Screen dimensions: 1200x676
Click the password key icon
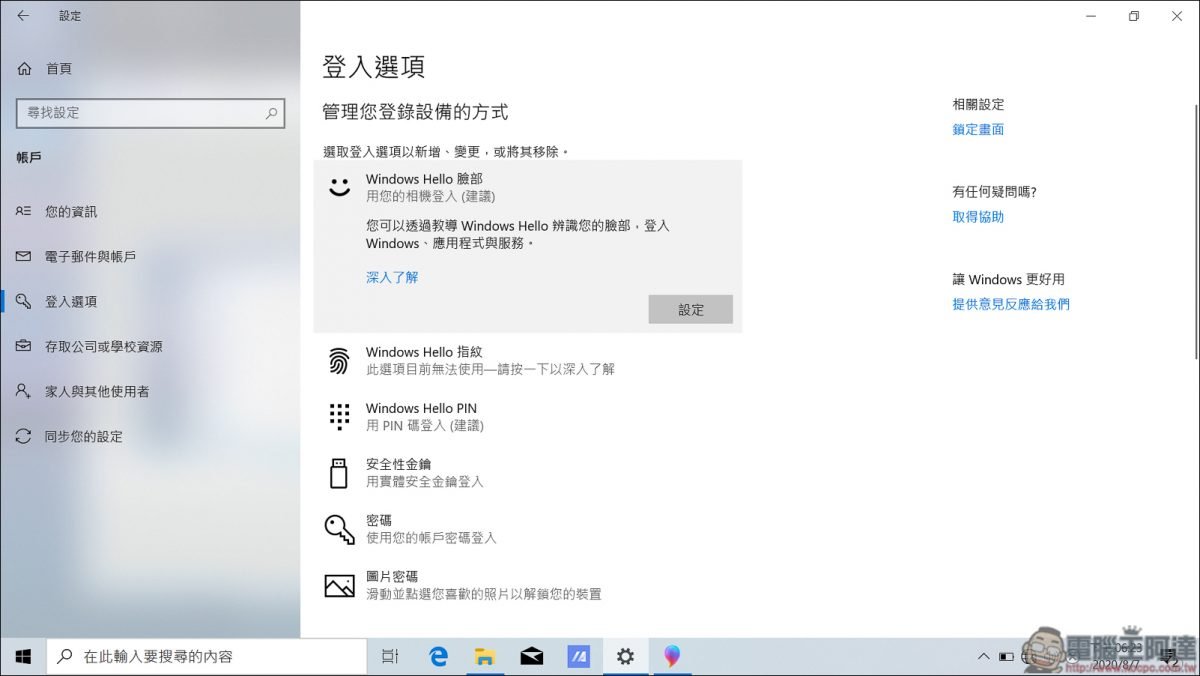click(x=339, y=529)
